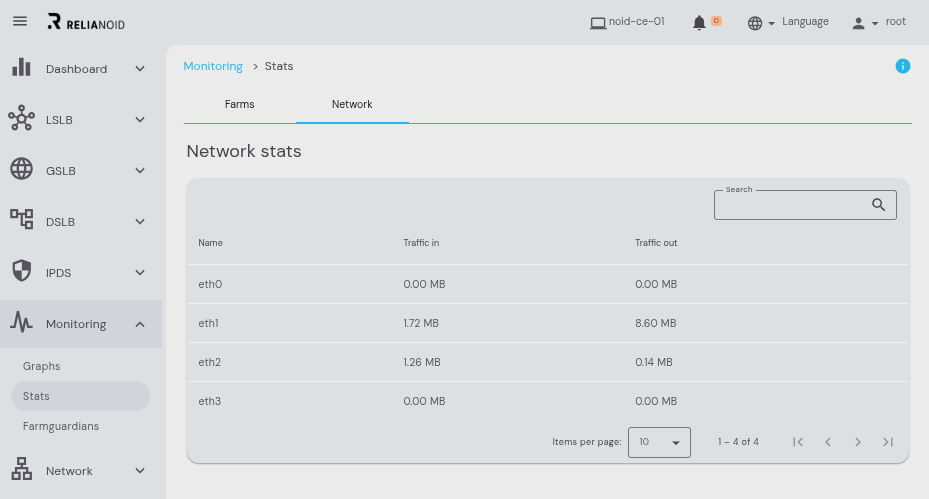Click the 1.72 MB traffic in value
Image resolution: width=929 pixels, height=499 pixels.
coord(421,324)
